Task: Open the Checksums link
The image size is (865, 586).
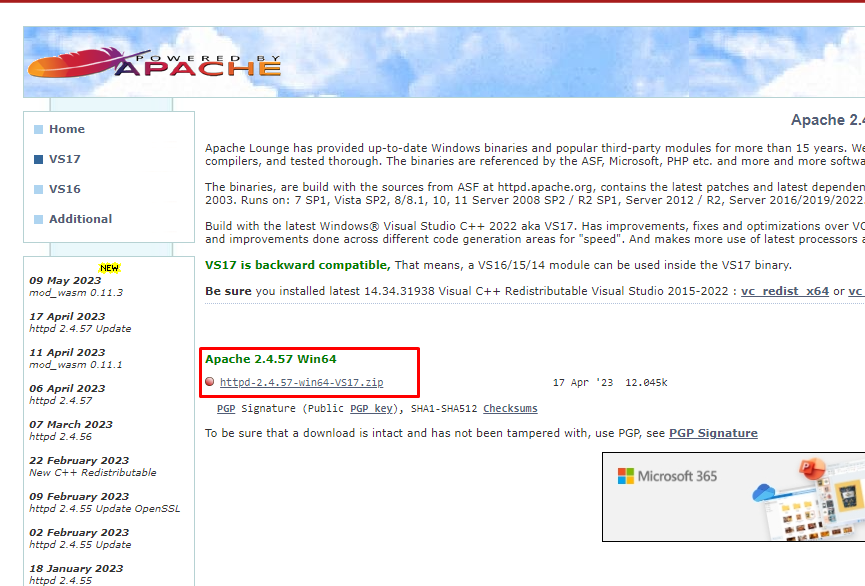Action: point(512,408)
